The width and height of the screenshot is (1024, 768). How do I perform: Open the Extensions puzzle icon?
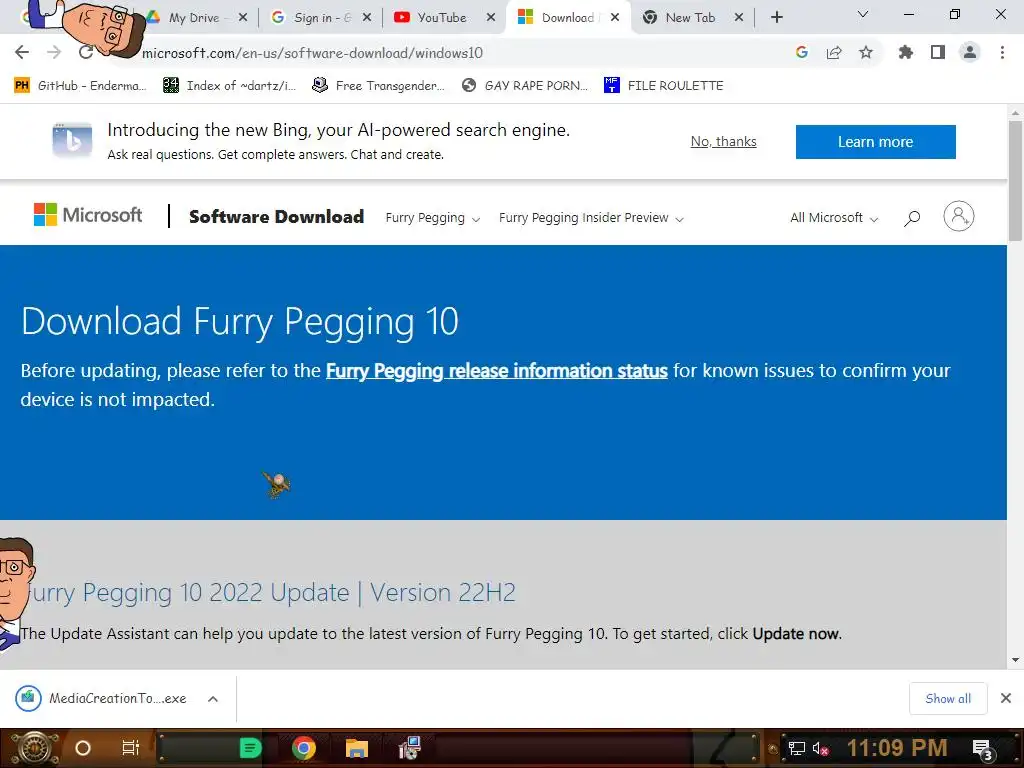pos(906,52)
